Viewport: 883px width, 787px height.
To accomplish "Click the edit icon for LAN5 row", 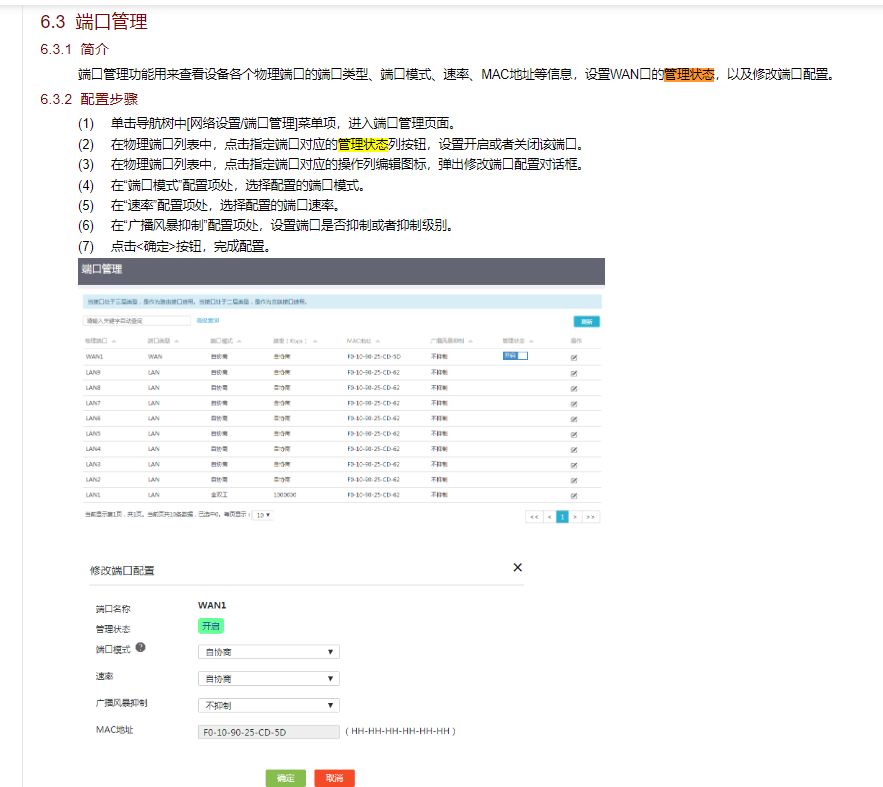I will pos(574,435).
